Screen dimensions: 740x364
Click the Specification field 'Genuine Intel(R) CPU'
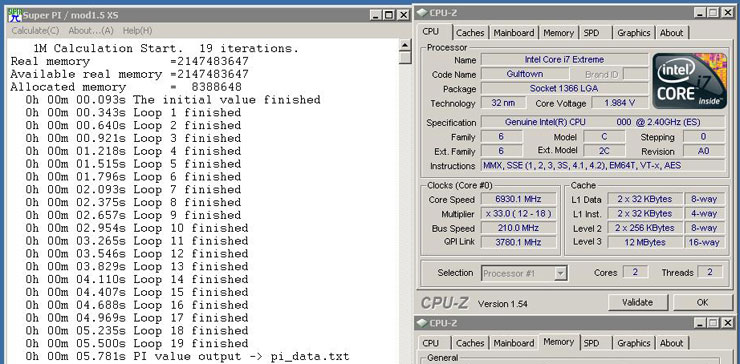pos(603,122)
